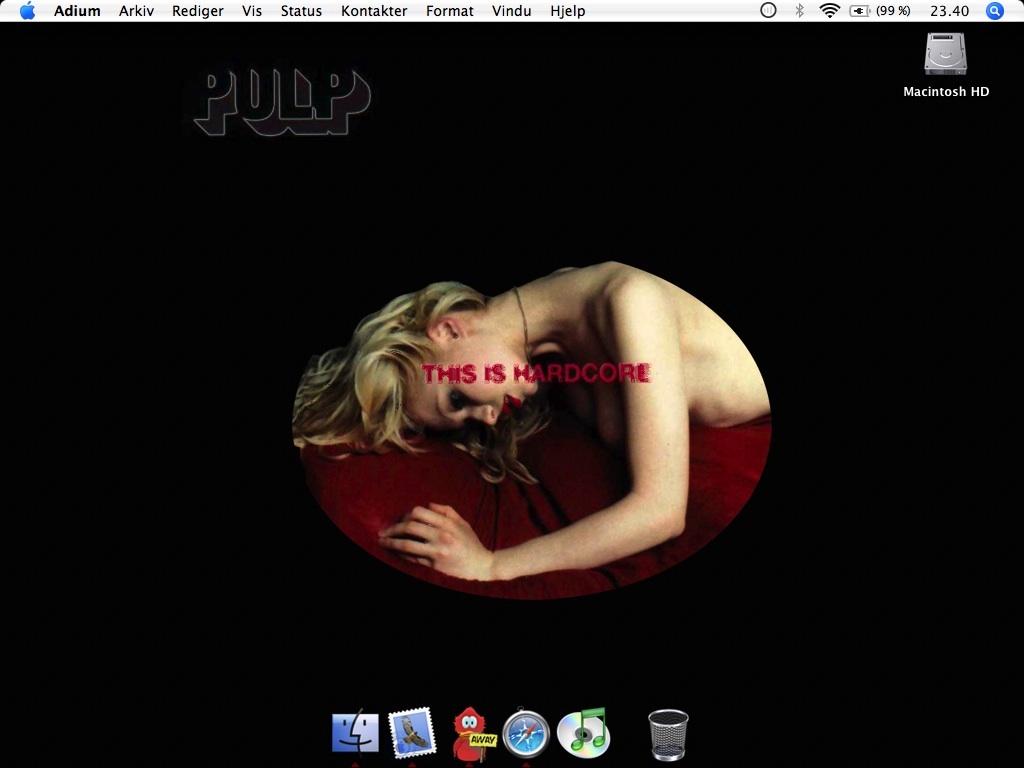Open the Apple menu
1024x768 pixels.
click(x=27, y=11)
